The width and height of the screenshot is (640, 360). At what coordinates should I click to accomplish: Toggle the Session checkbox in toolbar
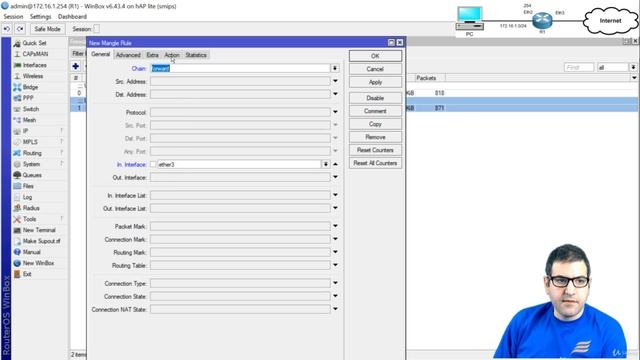(x=96, y=29)
